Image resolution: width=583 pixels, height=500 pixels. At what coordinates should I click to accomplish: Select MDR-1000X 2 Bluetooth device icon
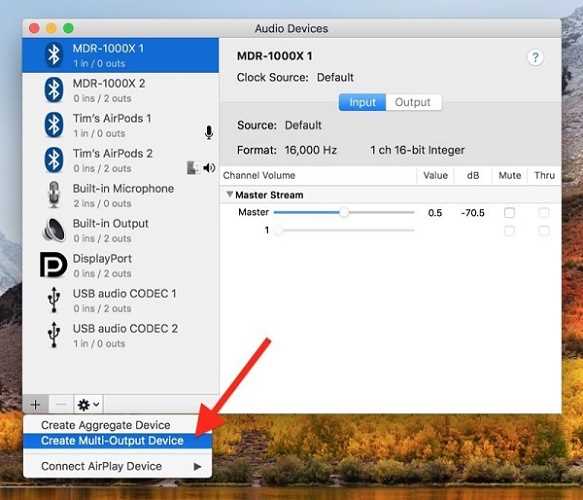point(54,90)
